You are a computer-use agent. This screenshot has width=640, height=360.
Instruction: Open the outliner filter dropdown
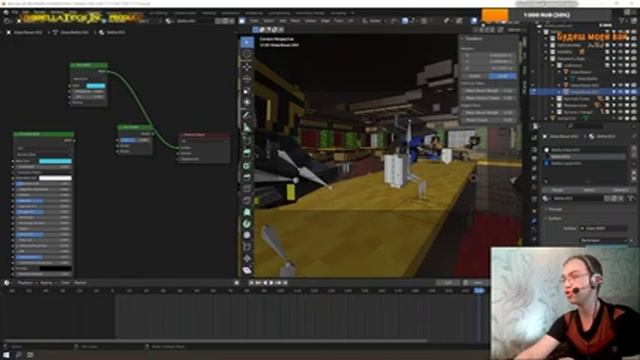623,20
